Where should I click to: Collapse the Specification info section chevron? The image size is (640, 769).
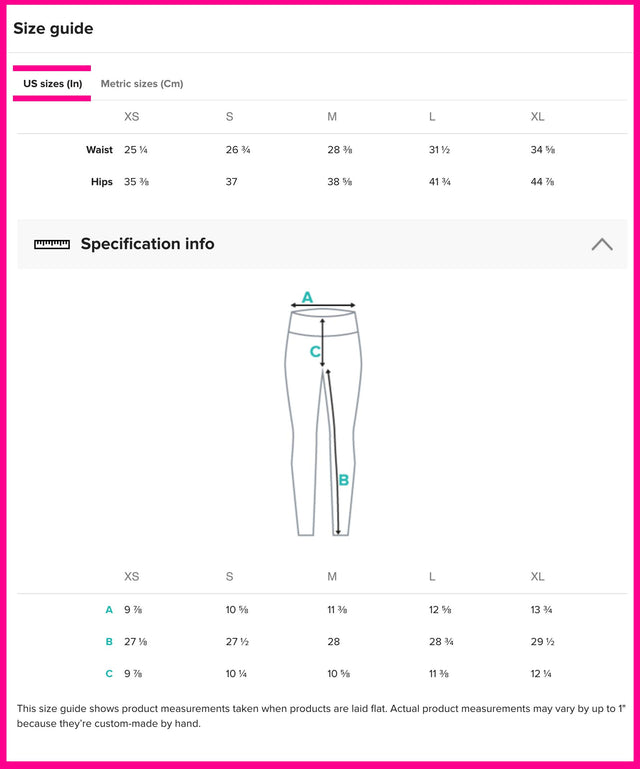click(601, 244)
